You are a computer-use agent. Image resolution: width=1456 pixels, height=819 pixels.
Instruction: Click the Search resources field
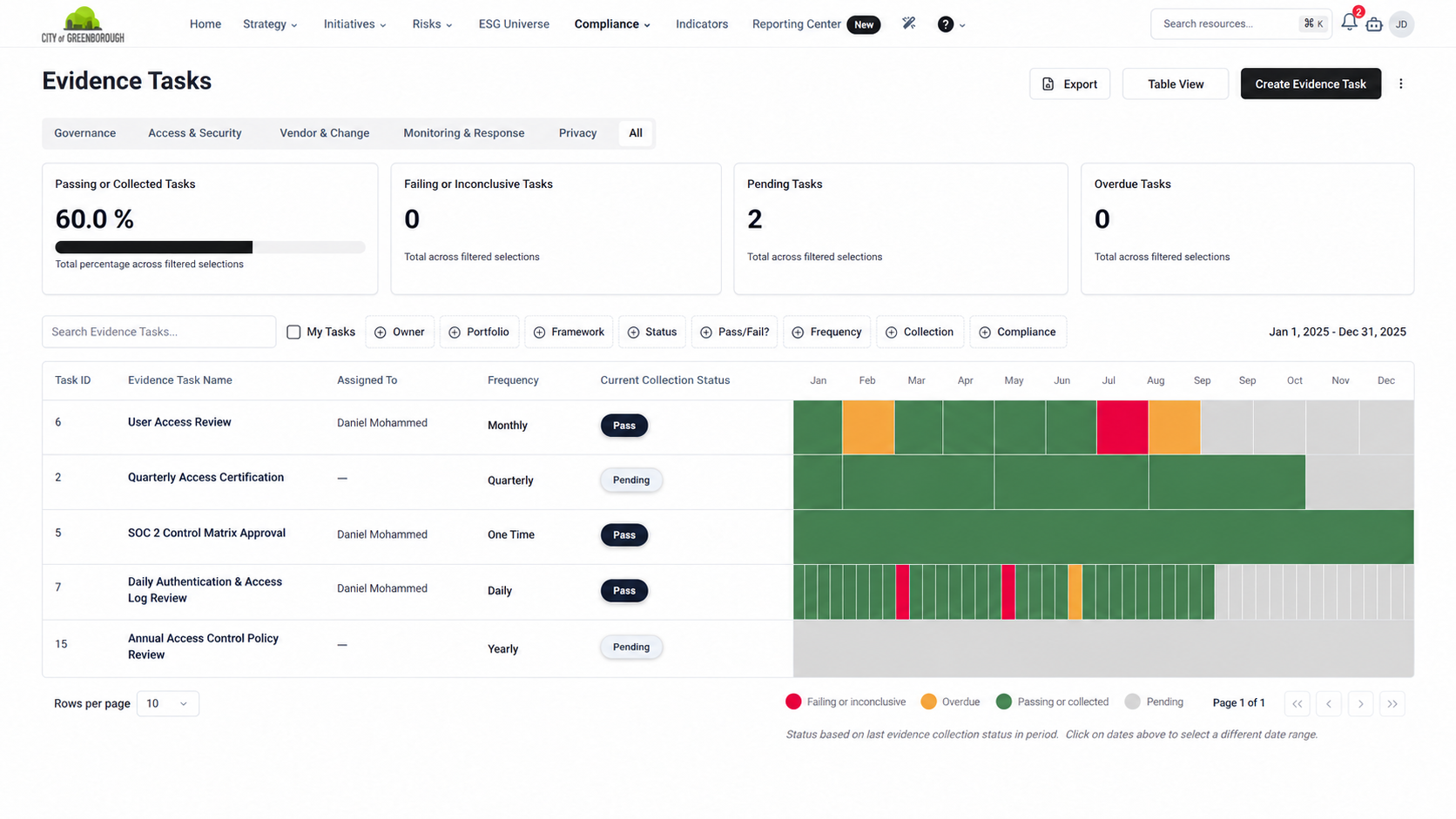(x=1241, y=23)
